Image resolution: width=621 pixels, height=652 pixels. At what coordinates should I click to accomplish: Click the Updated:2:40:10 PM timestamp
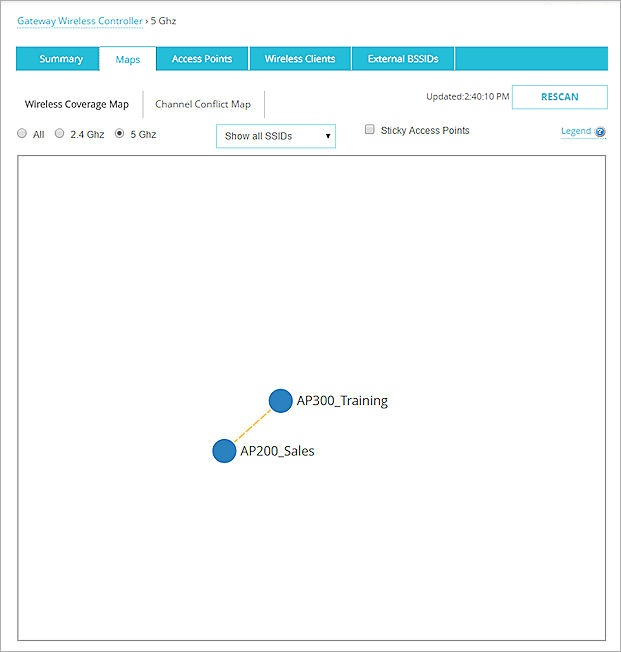468,96
